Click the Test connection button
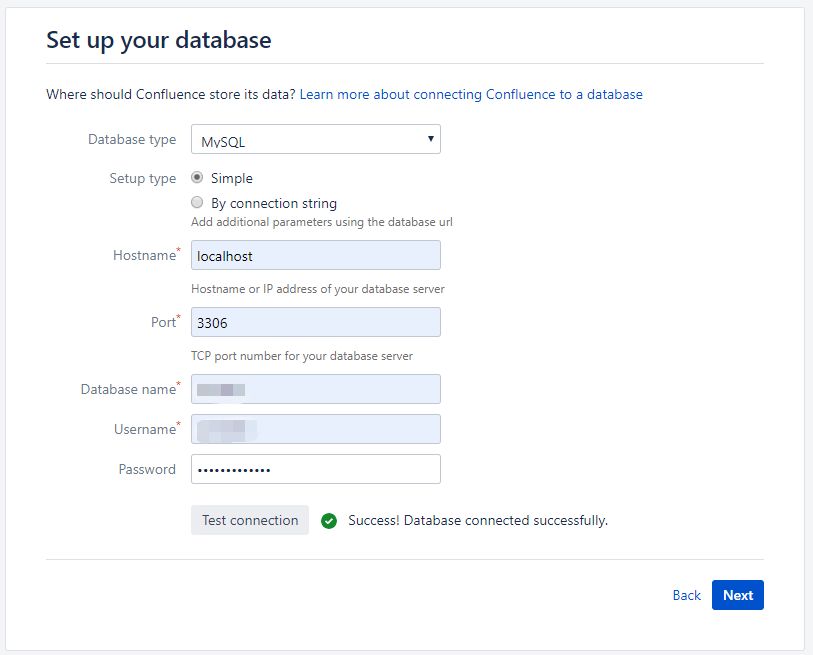This screenshot has width=813, height=655. pos(250,520)
